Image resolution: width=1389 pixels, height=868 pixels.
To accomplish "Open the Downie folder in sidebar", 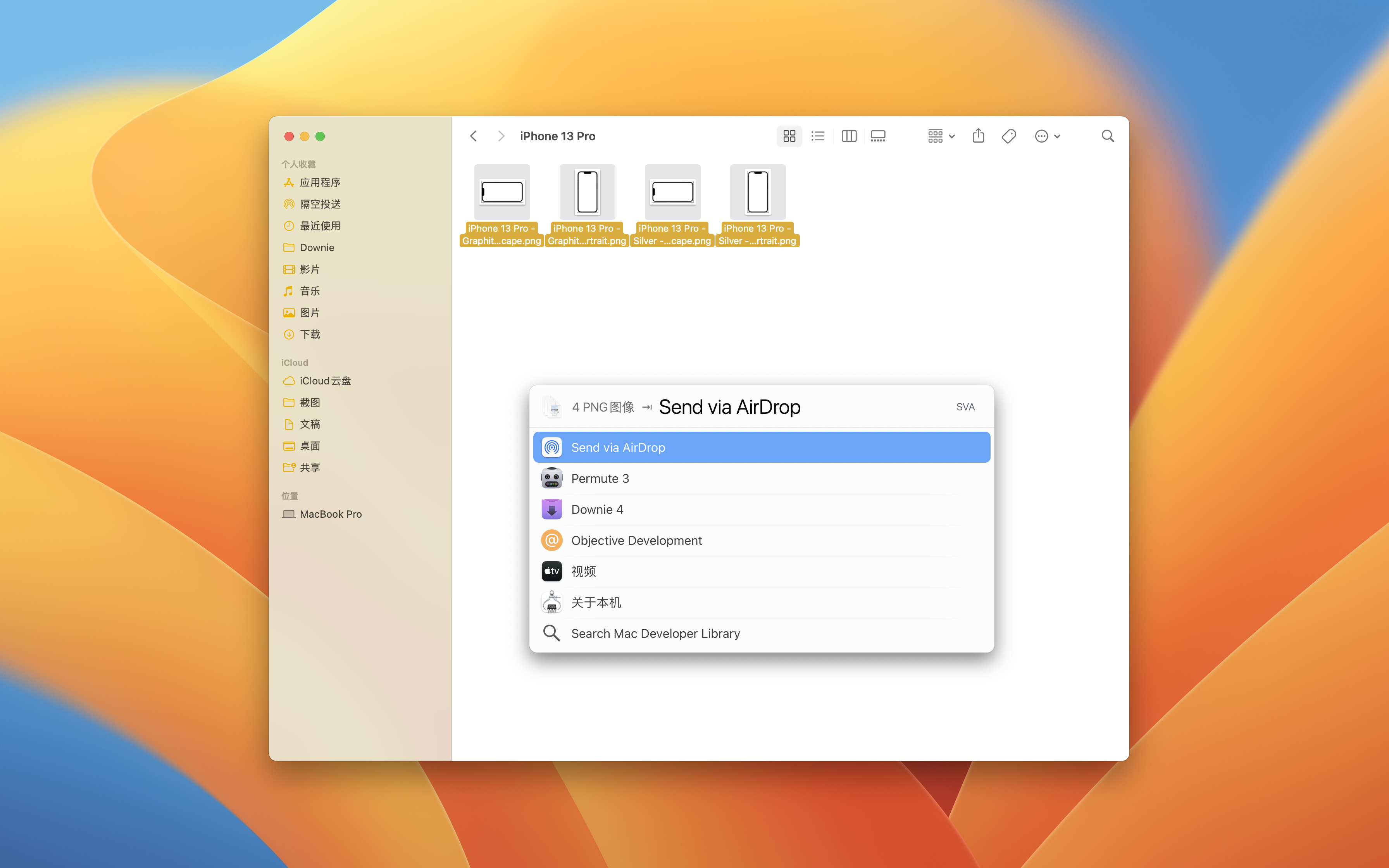I will pos(360,248).
